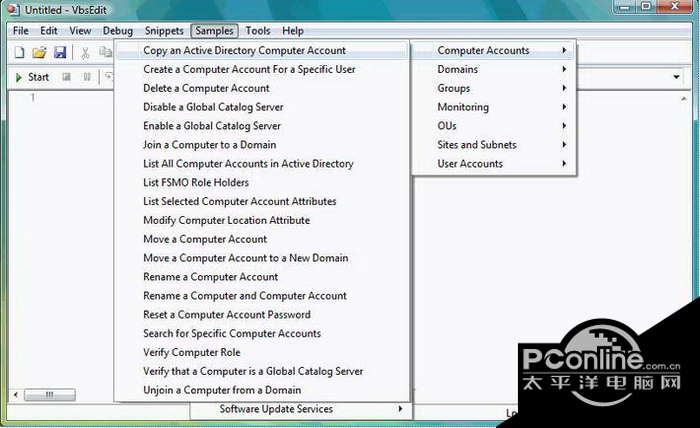
Task: Click the Save floppy disk icon
Action: click(60, 52)
